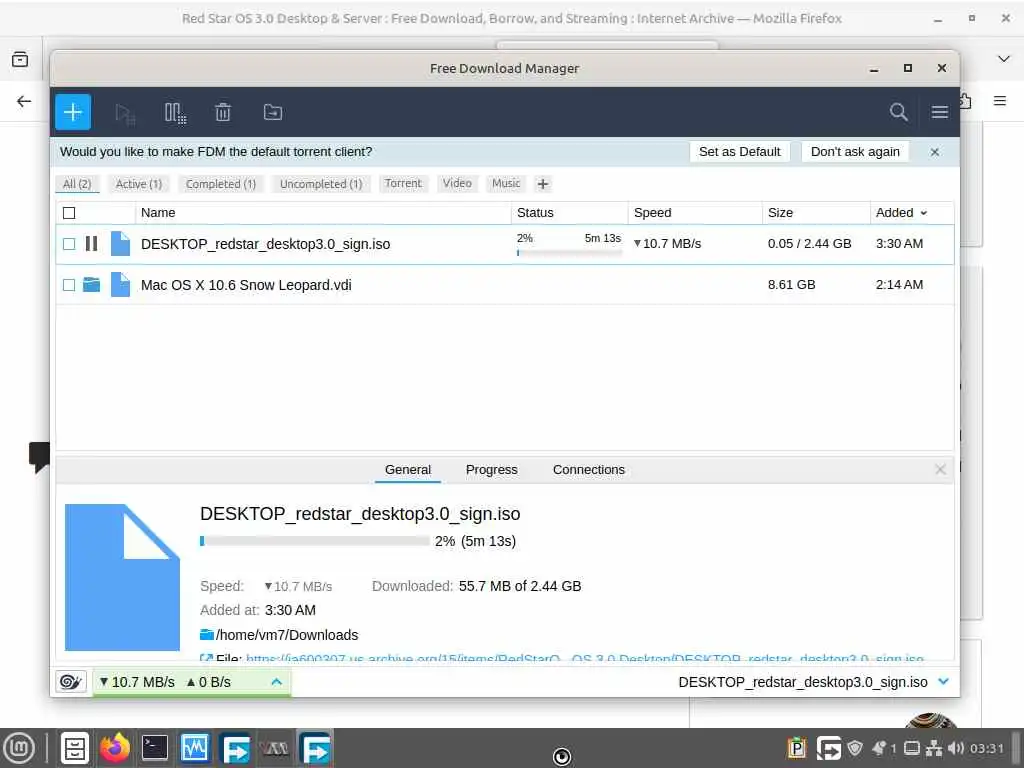Select DESKTOP_redstar_desktop3.0_sign.iso file name in list
The height and width of the screenshot is (768, 1024).
pyautogui.click(x=265, y=244)
